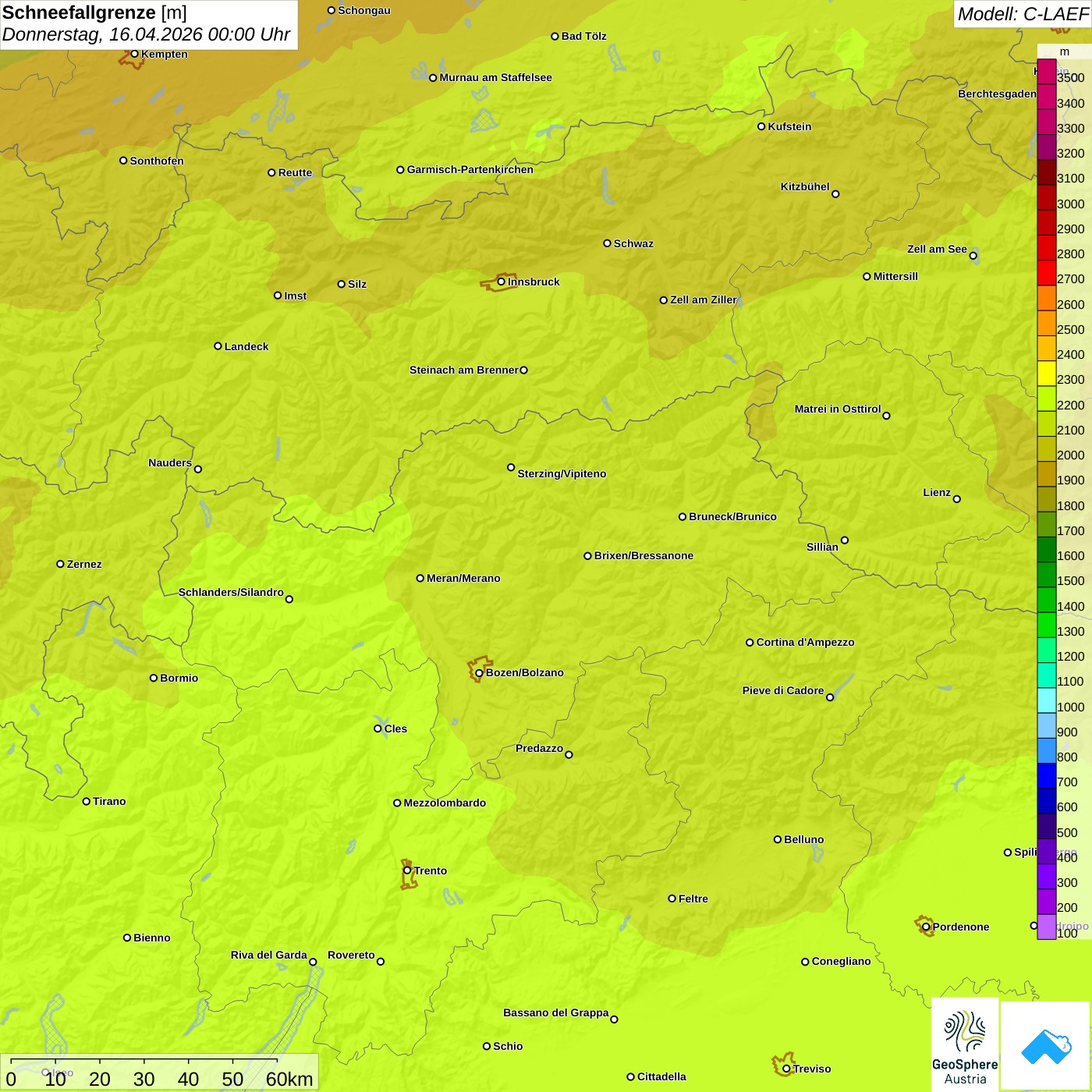Viewport: 1092px width, 1092px height.
Task: Click the 'Schlanders/Silandro' label
Action: coord(231,592)
